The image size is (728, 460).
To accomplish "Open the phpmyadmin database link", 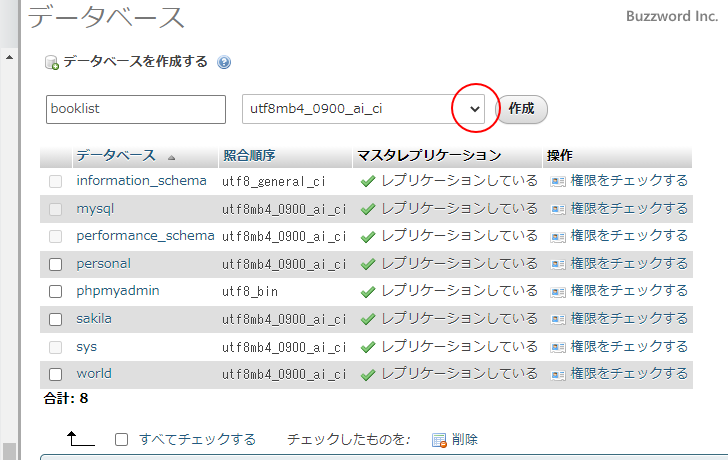I will [x=118, y=291].
